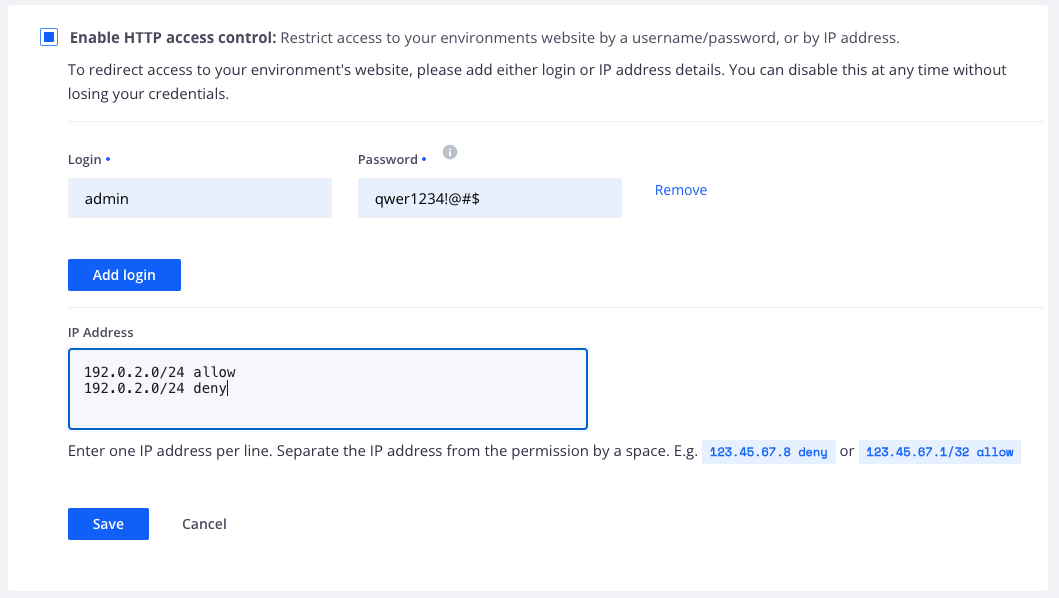The image size is (1059, 598).
Task: Click the helper text about one IP per line
Action: tap(380, 451)
